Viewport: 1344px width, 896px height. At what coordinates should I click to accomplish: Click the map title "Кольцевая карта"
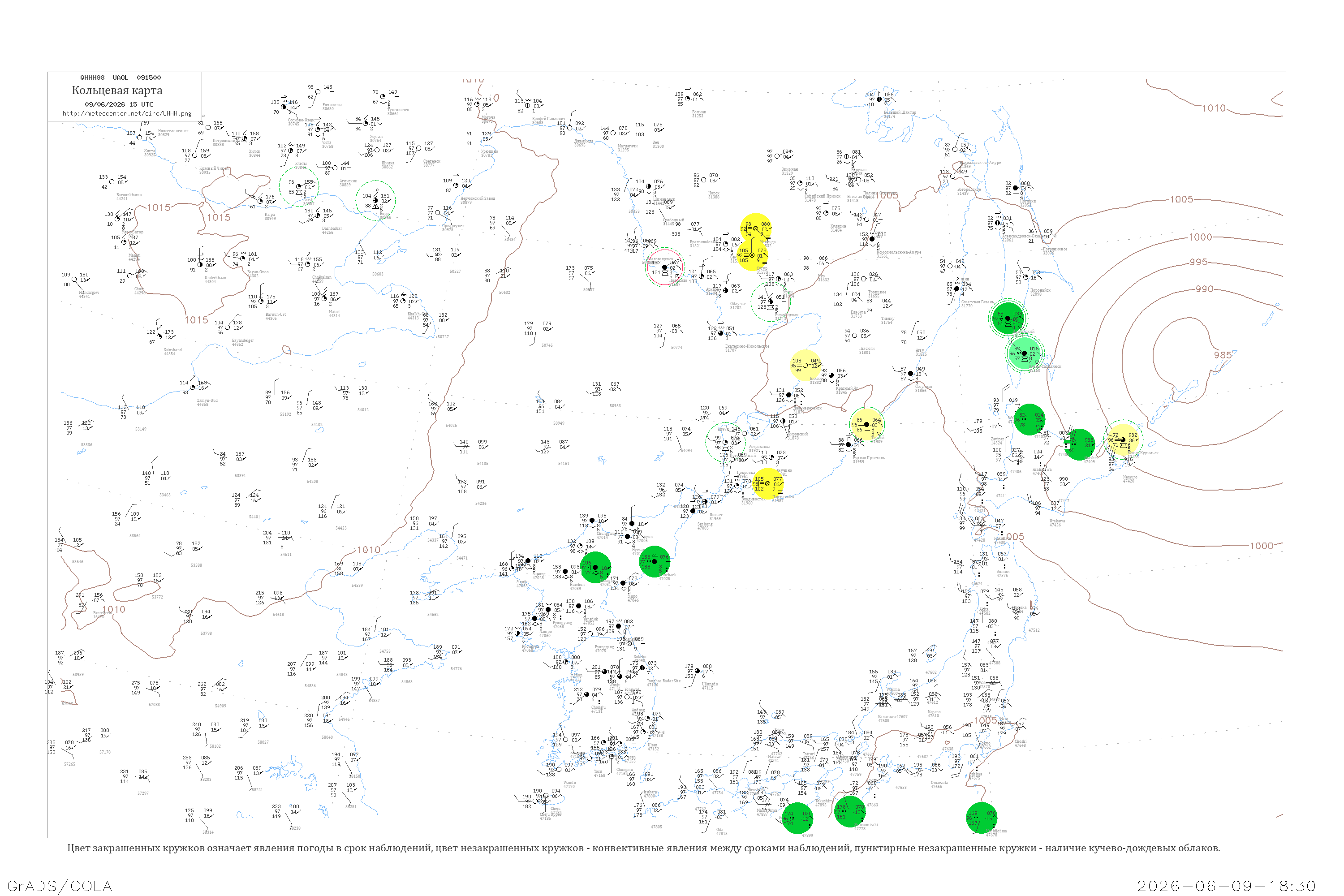click(x=117, y=90)
